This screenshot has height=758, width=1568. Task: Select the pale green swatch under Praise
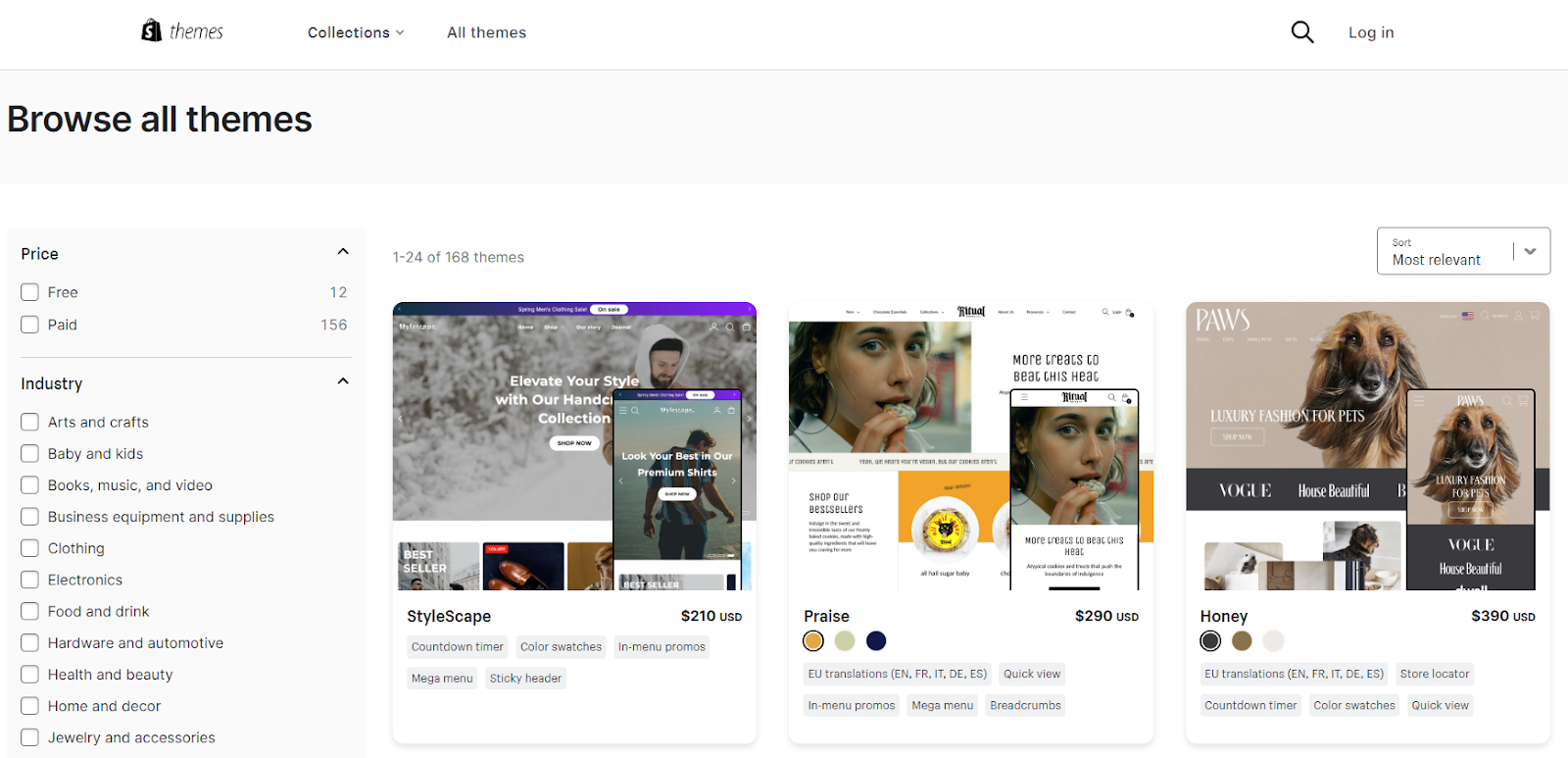pos(845,640)
